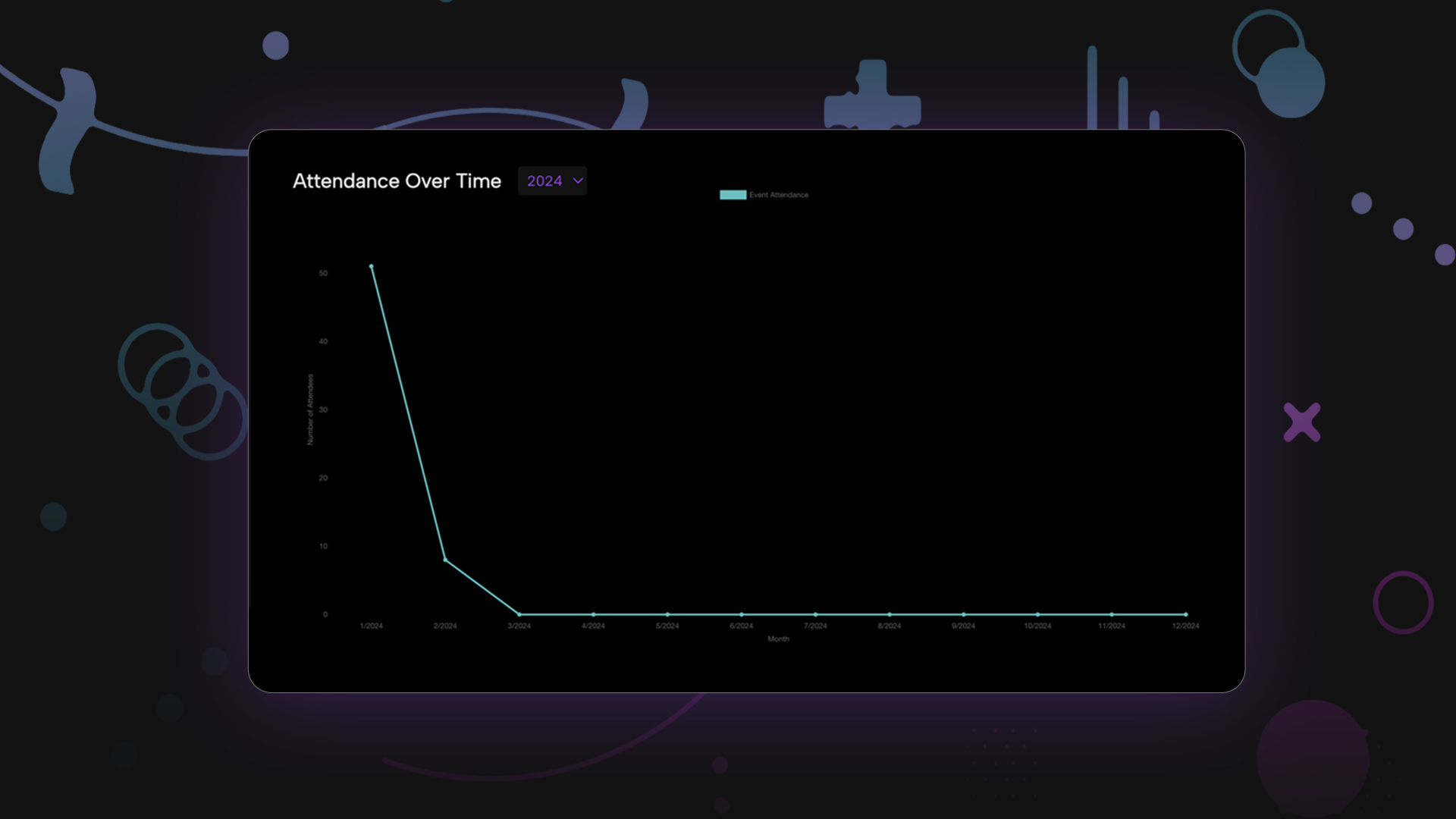
Task: Click the data point at 3/2024
Action: coord(519,613)
